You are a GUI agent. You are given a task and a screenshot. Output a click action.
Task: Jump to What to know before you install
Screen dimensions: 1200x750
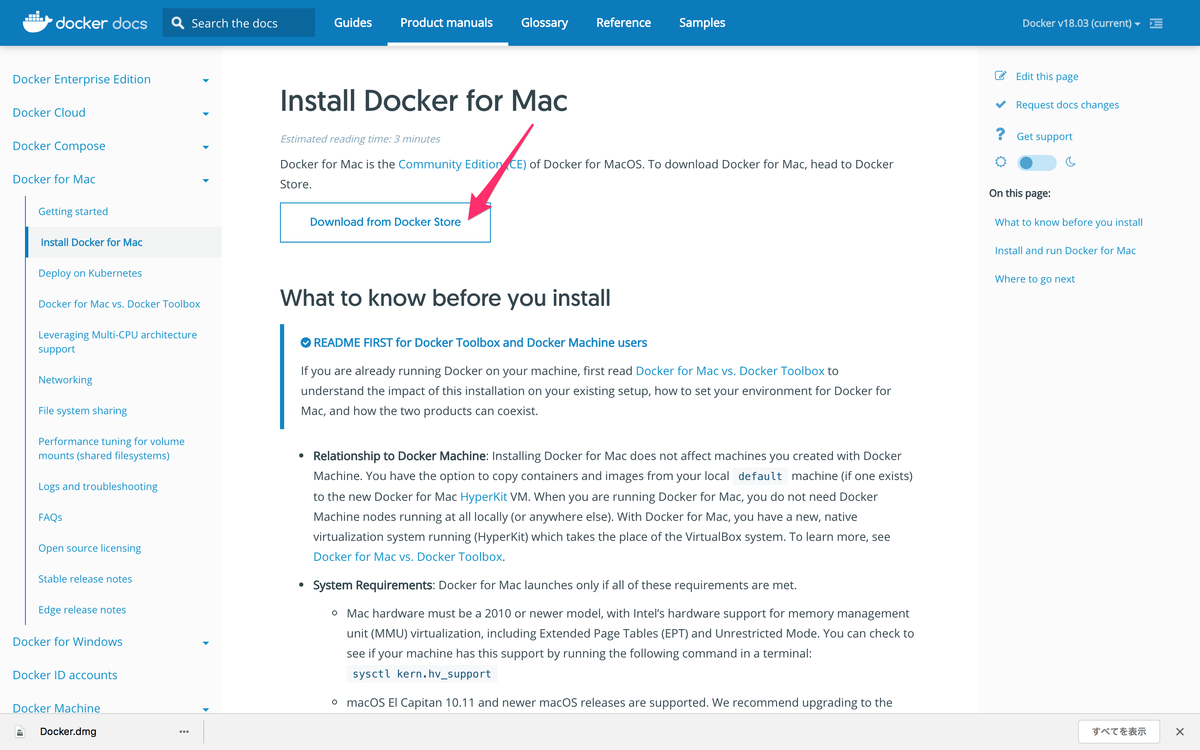pos(1069,222)
